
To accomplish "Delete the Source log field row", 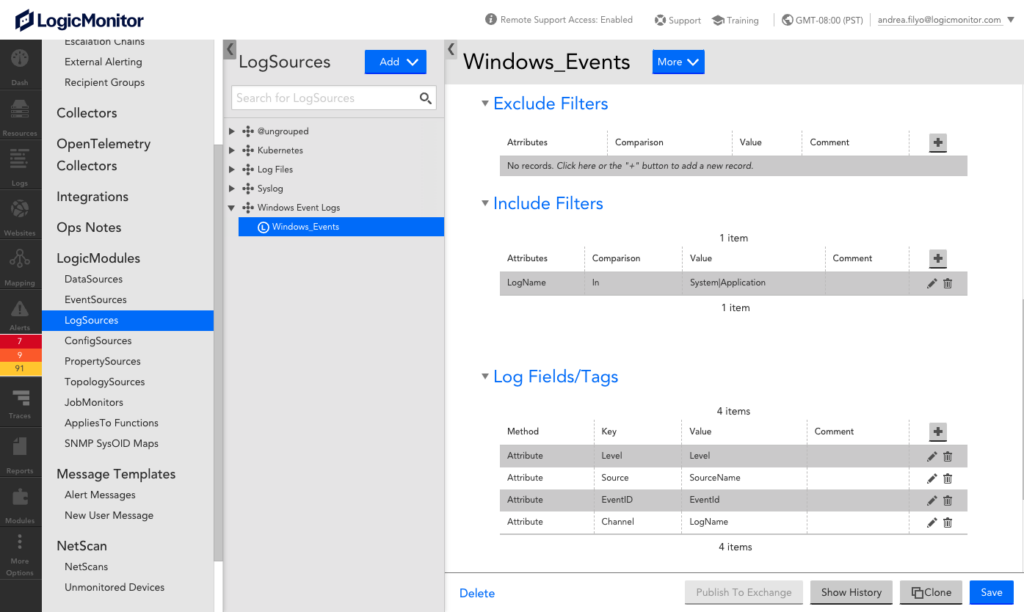I will [x=948, y=479].
